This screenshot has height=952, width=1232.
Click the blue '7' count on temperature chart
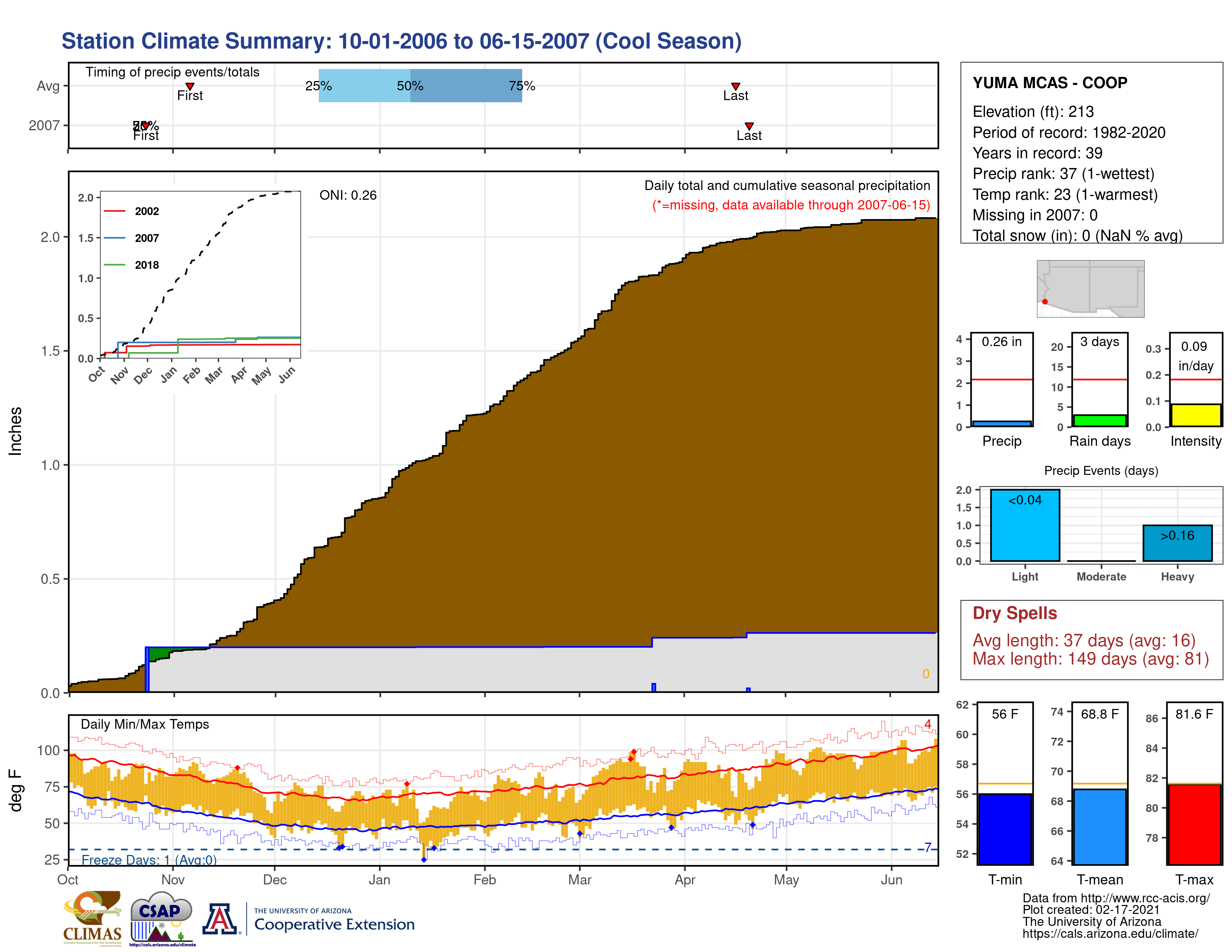click(x=928, y=847)
